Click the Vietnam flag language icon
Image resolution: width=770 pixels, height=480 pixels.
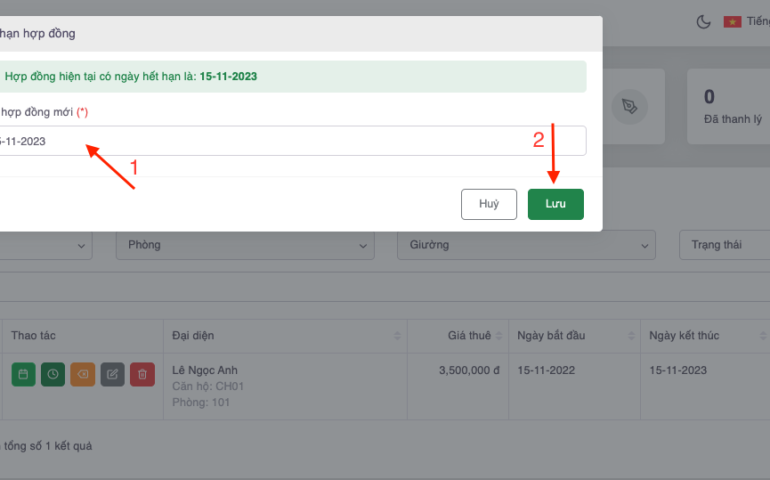click(732, 21)
